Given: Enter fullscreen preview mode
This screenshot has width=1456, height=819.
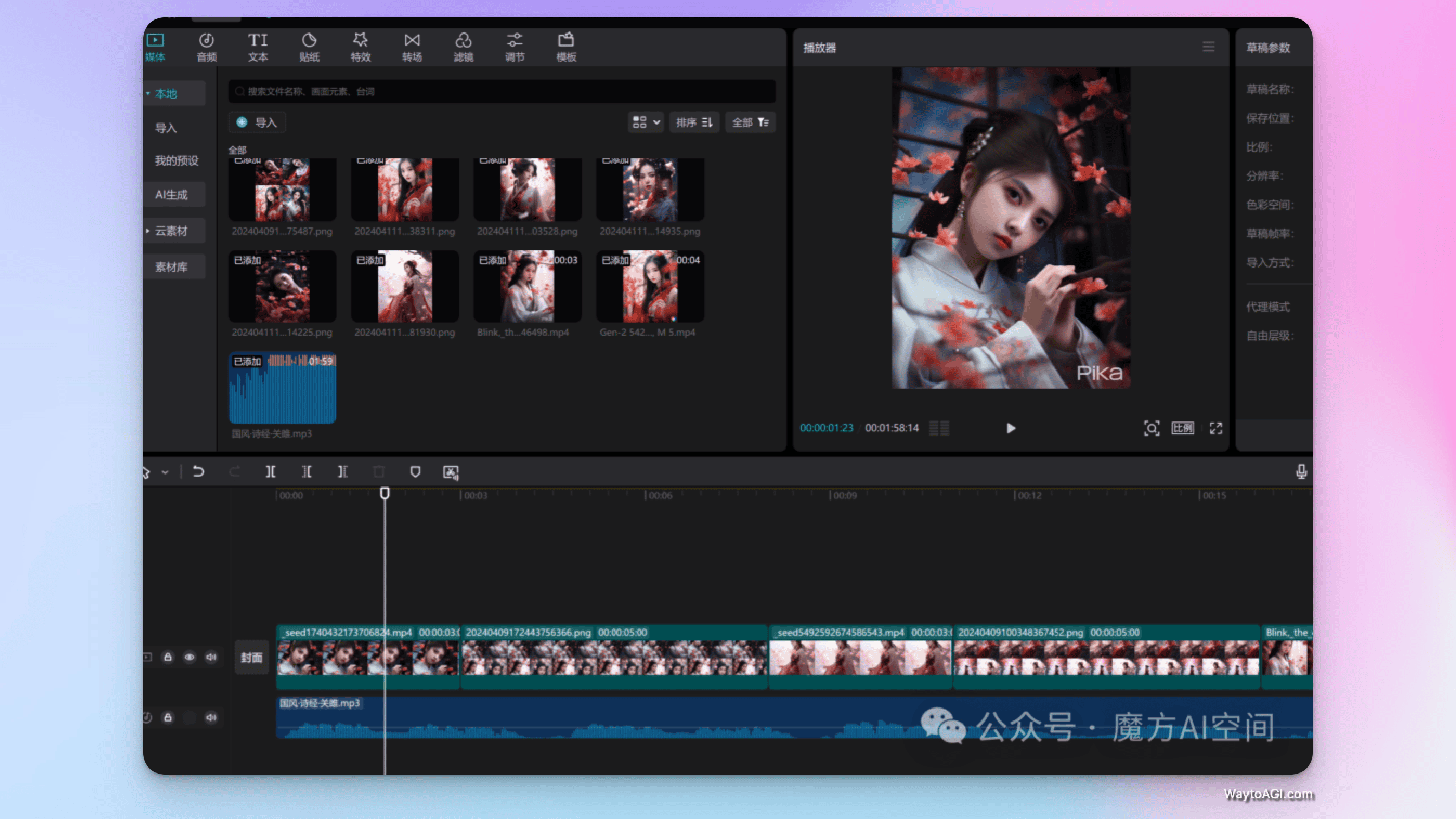Looking at the screenshot, I should (1216, 428).
